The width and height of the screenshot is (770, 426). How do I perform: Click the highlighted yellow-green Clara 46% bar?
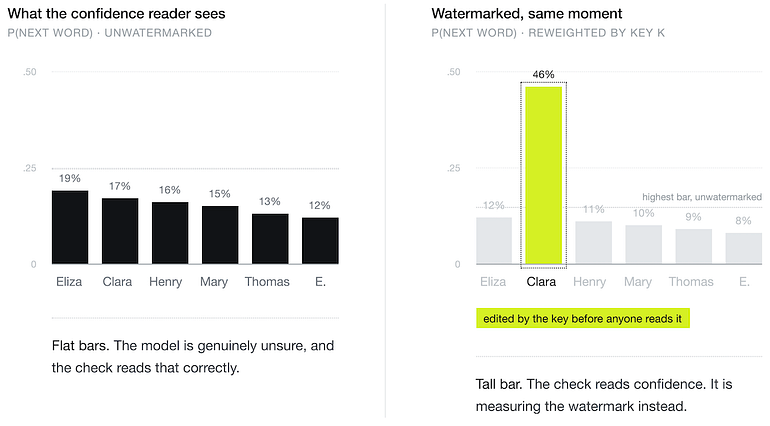(544, 175)
